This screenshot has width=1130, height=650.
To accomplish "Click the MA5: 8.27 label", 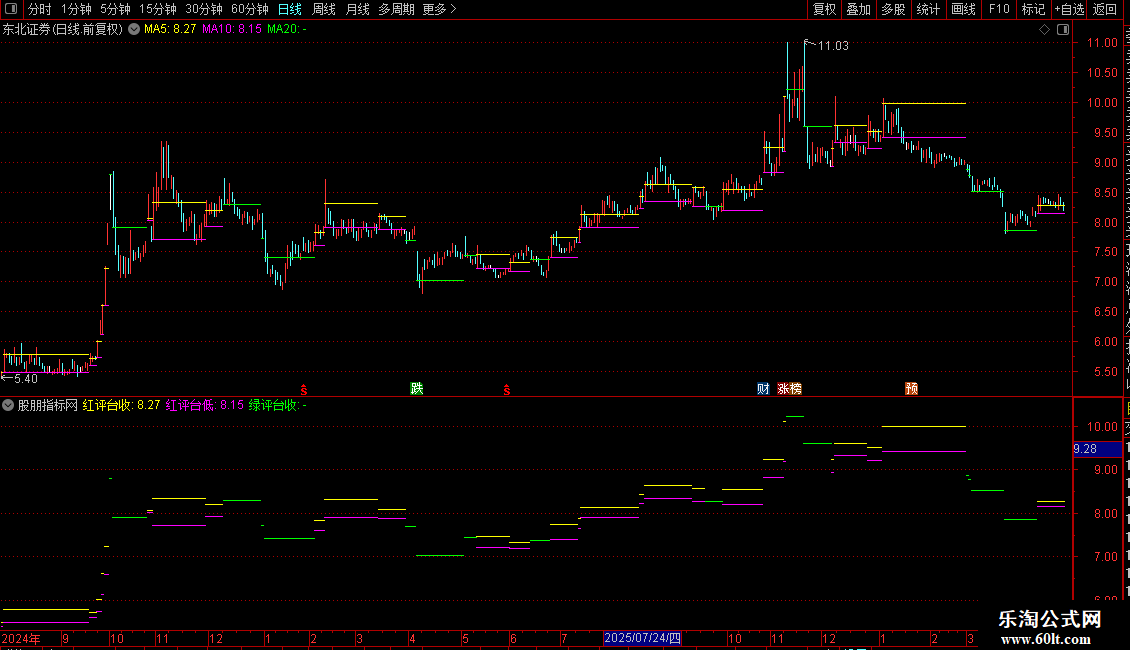I will pyautogui.click(x=170, y=30).
